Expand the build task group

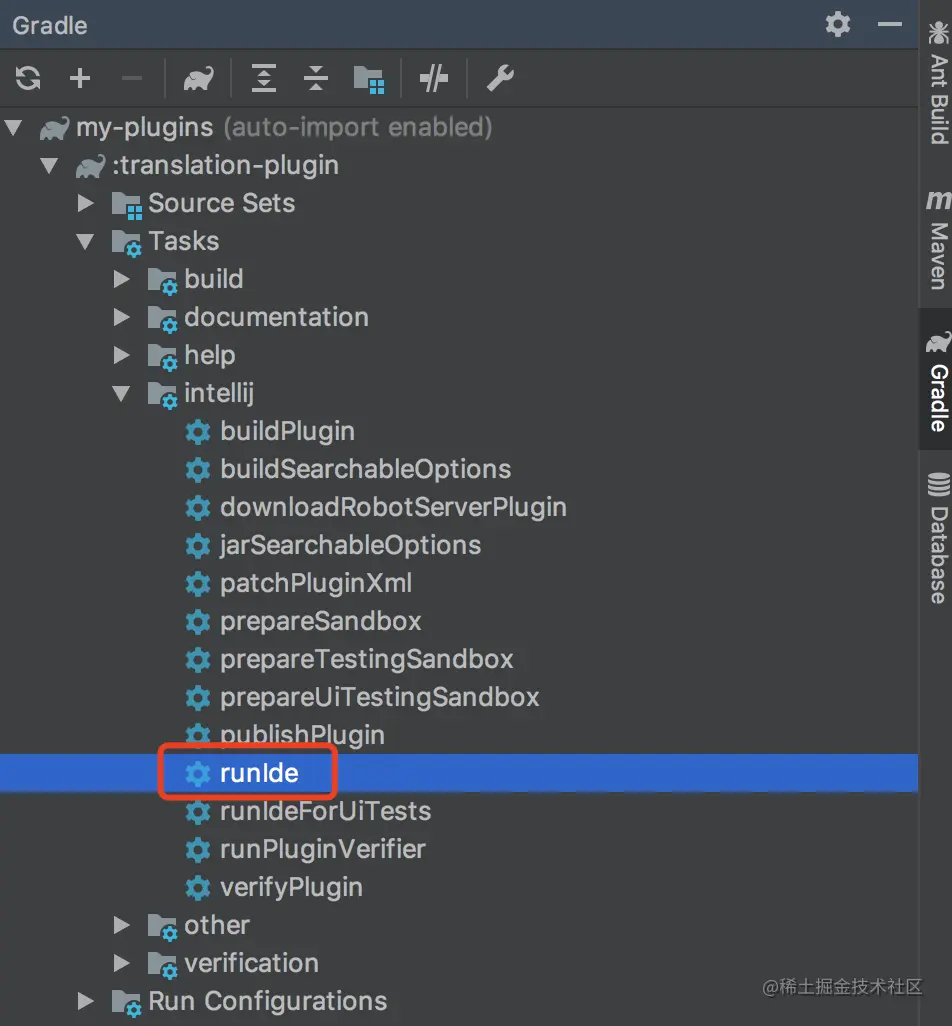pyautogui.click(x=122, y=279)
